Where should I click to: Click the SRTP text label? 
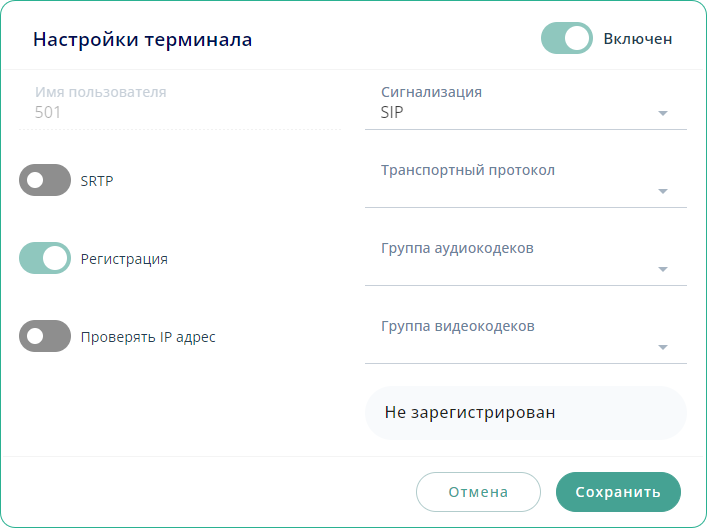click(97, 181)
